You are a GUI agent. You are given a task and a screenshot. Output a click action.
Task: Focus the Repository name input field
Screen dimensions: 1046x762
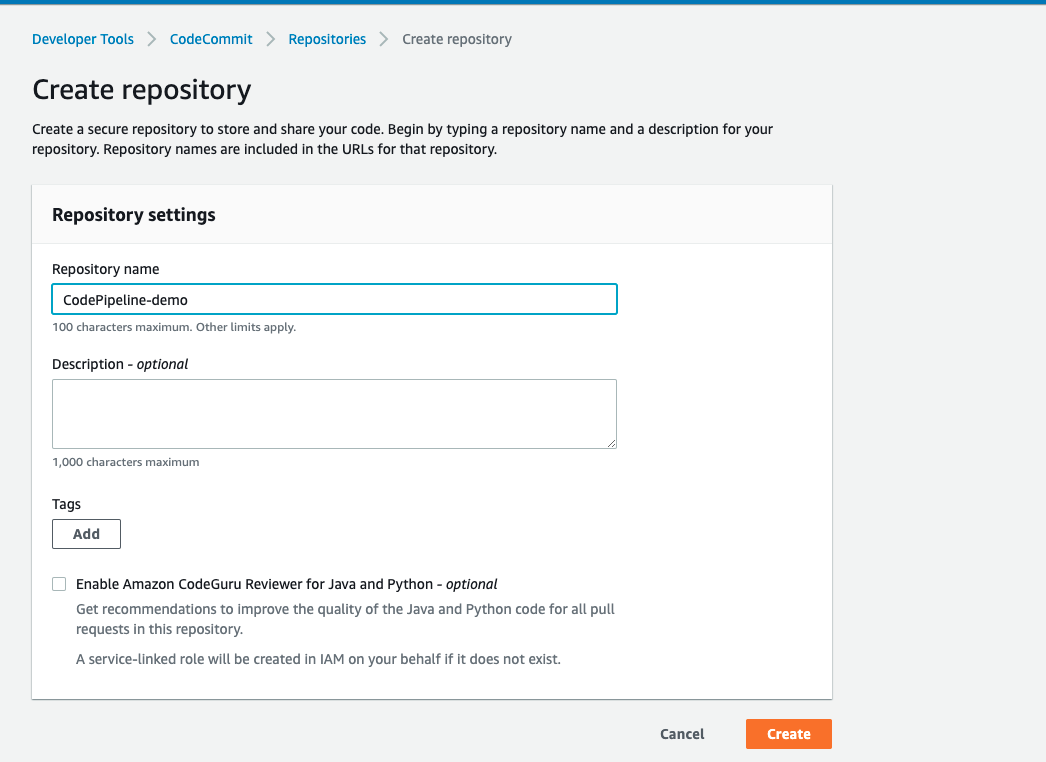(334, 299)
